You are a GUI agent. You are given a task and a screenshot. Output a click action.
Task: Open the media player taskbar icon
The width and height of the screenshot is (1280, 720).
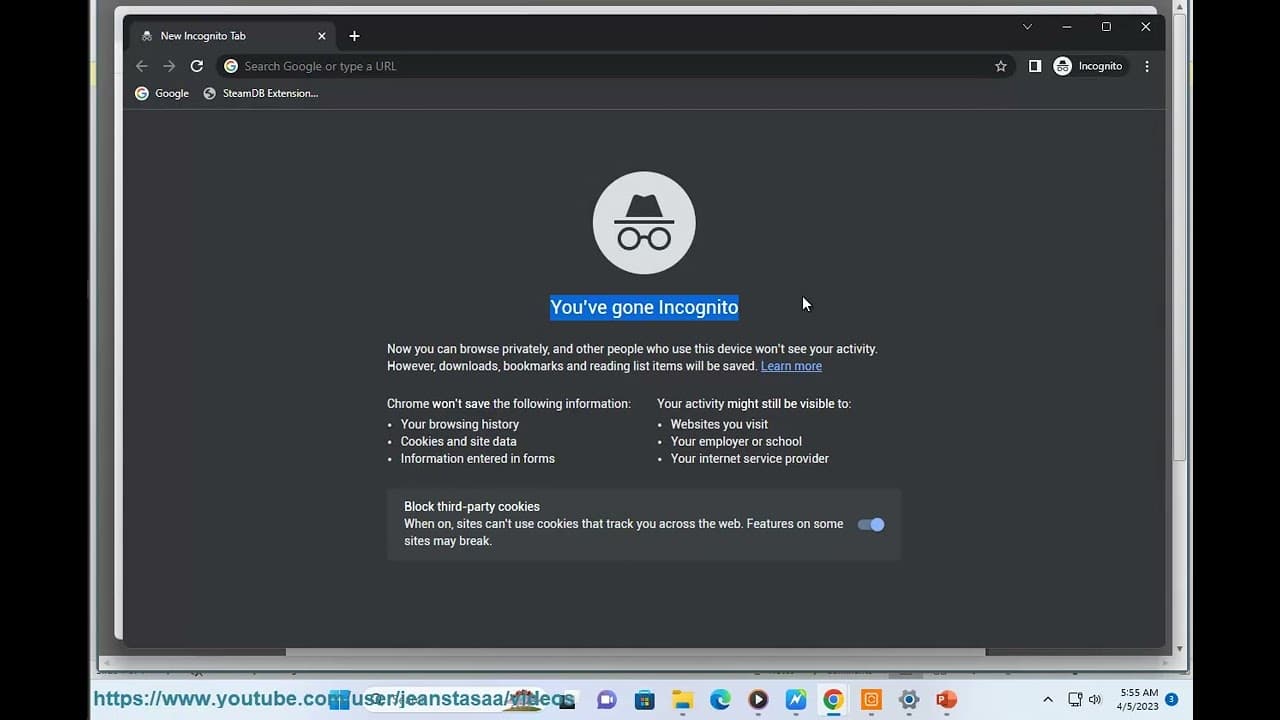tap(758, 700)
